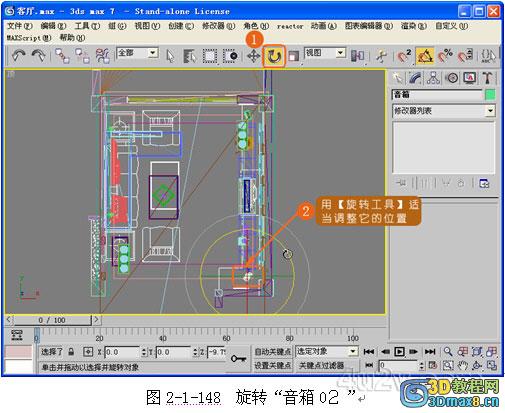Toggle 自动关键点 (Auto Key) mode
Viewport: 505px width, 413px height.
click(273, 351)
